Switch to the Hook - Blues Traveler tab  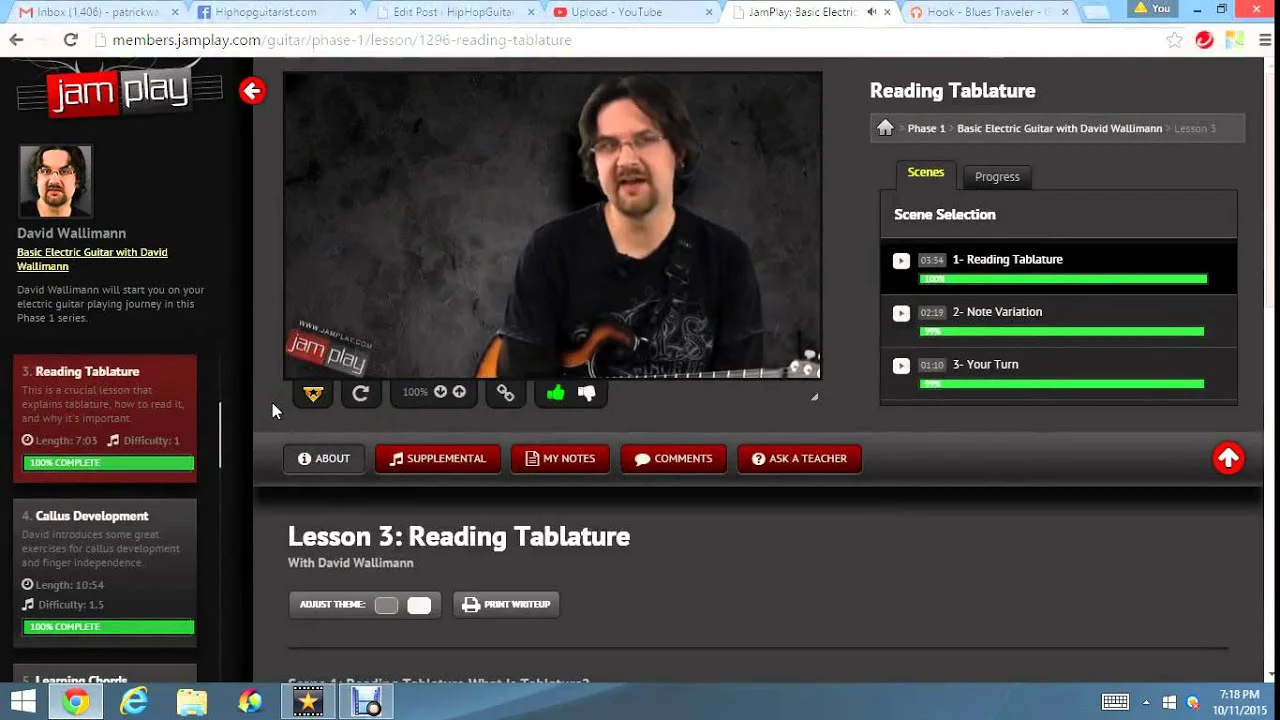pyautogui.click(x=988, y=12)
